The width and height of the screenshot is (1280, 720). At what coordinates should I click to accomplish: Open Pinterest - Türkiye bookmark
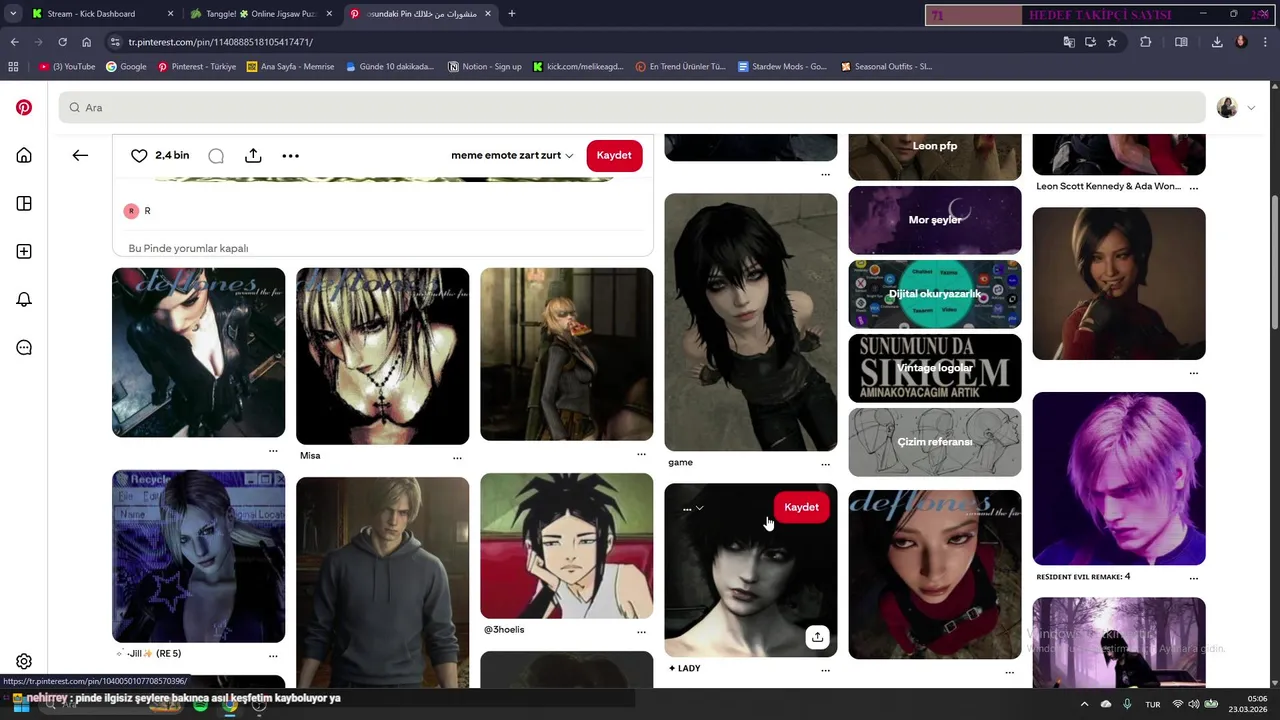pos(197,67)
